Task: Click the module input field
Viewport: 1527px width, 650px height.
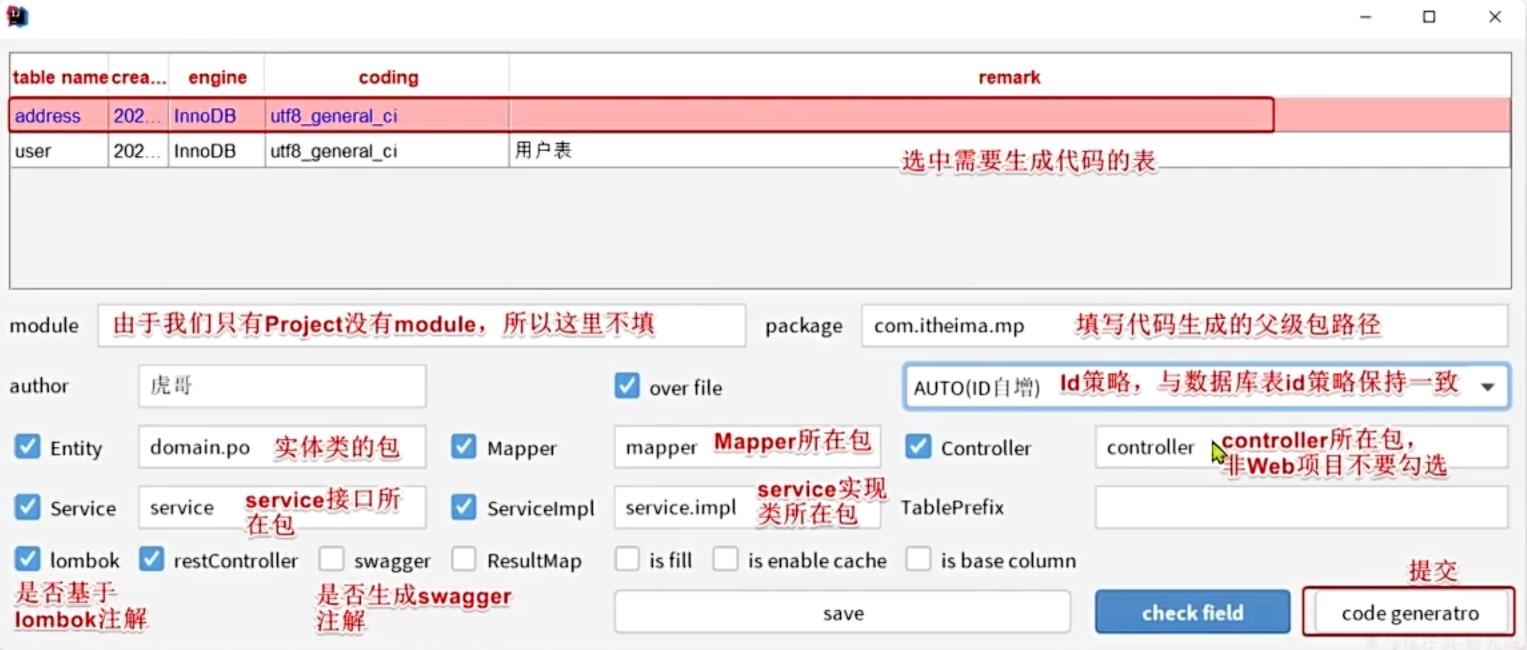Action: pos(422,325)
